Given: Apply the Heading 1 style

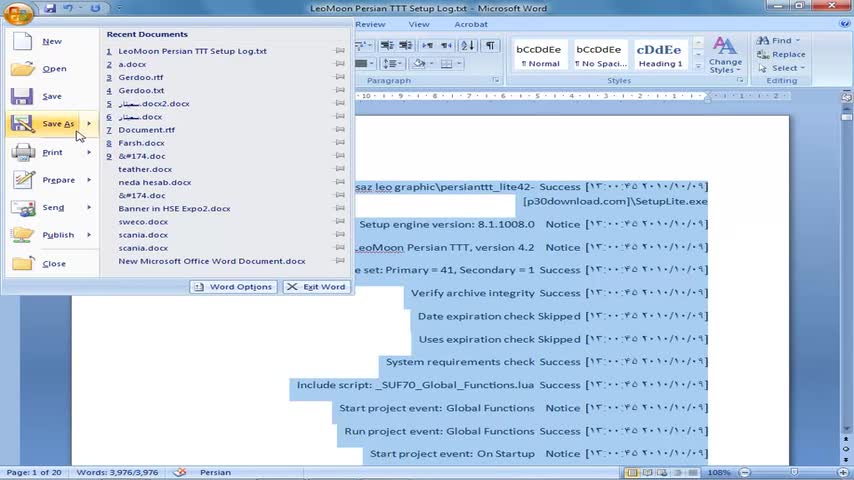Looking at the screenshot, I should (660, 55).
